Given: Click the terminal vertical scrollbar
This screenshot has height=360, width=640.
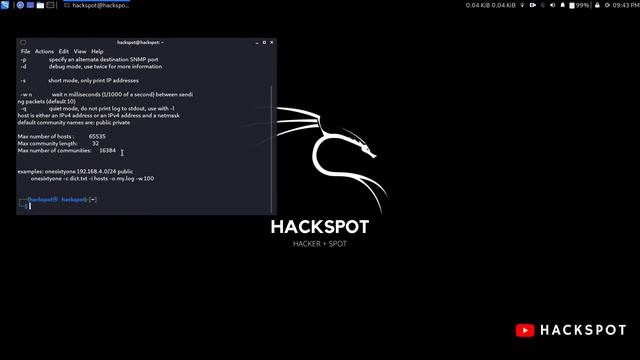Looking at the screenshot, I should point(271,149).
